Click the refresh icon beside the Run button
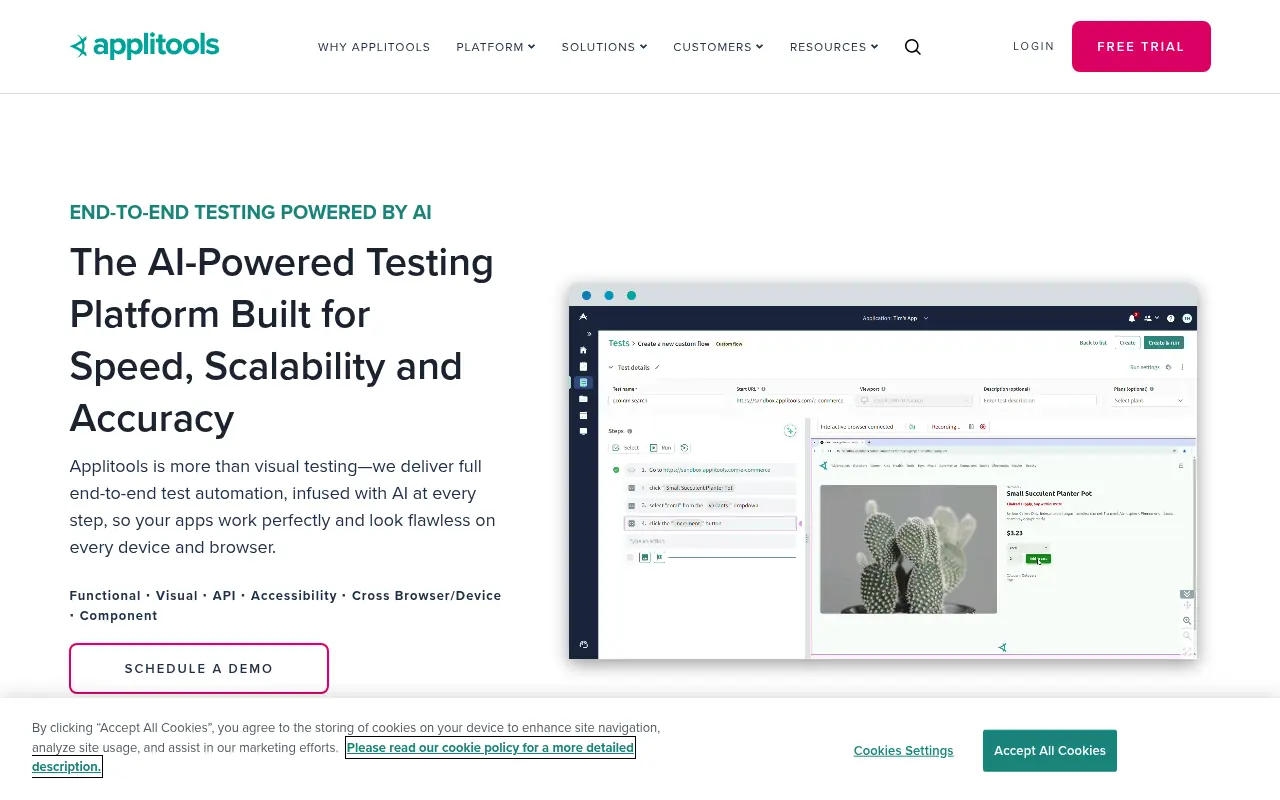1280x800 pixels. (684, 448)
